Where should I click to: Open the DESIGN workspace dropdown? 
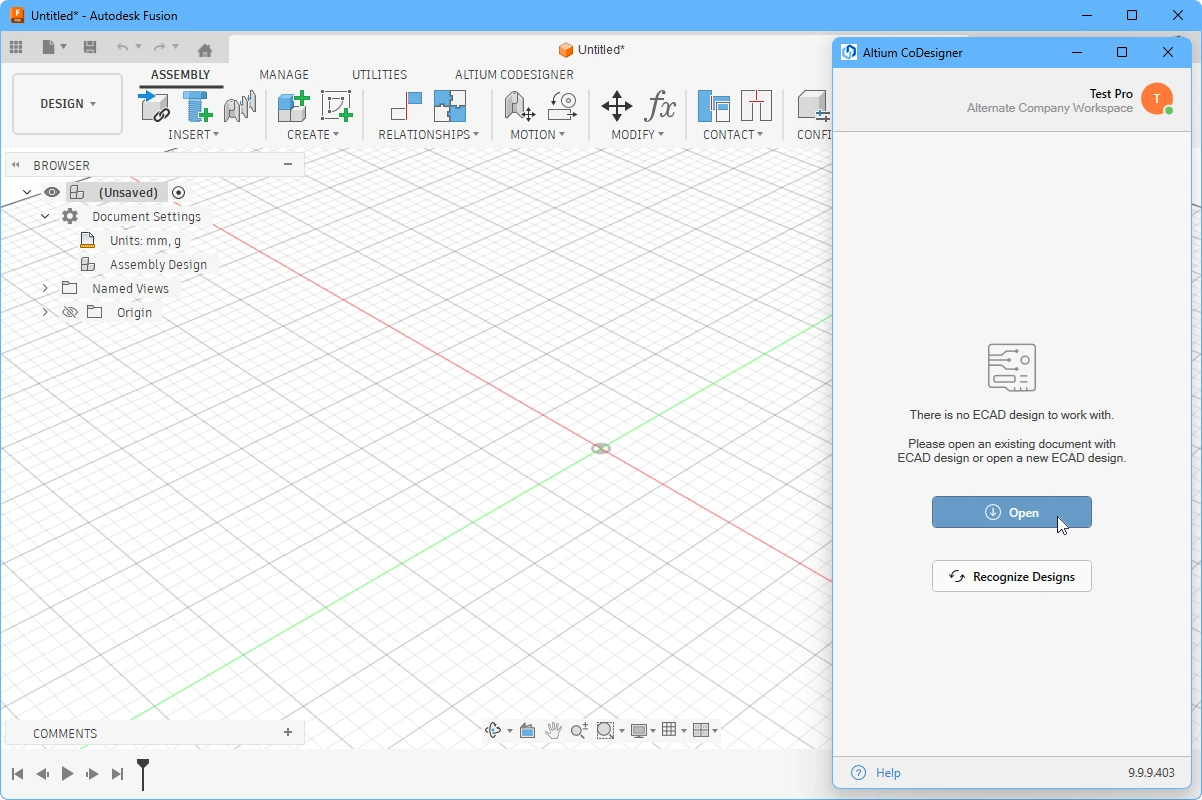[66, 103]
